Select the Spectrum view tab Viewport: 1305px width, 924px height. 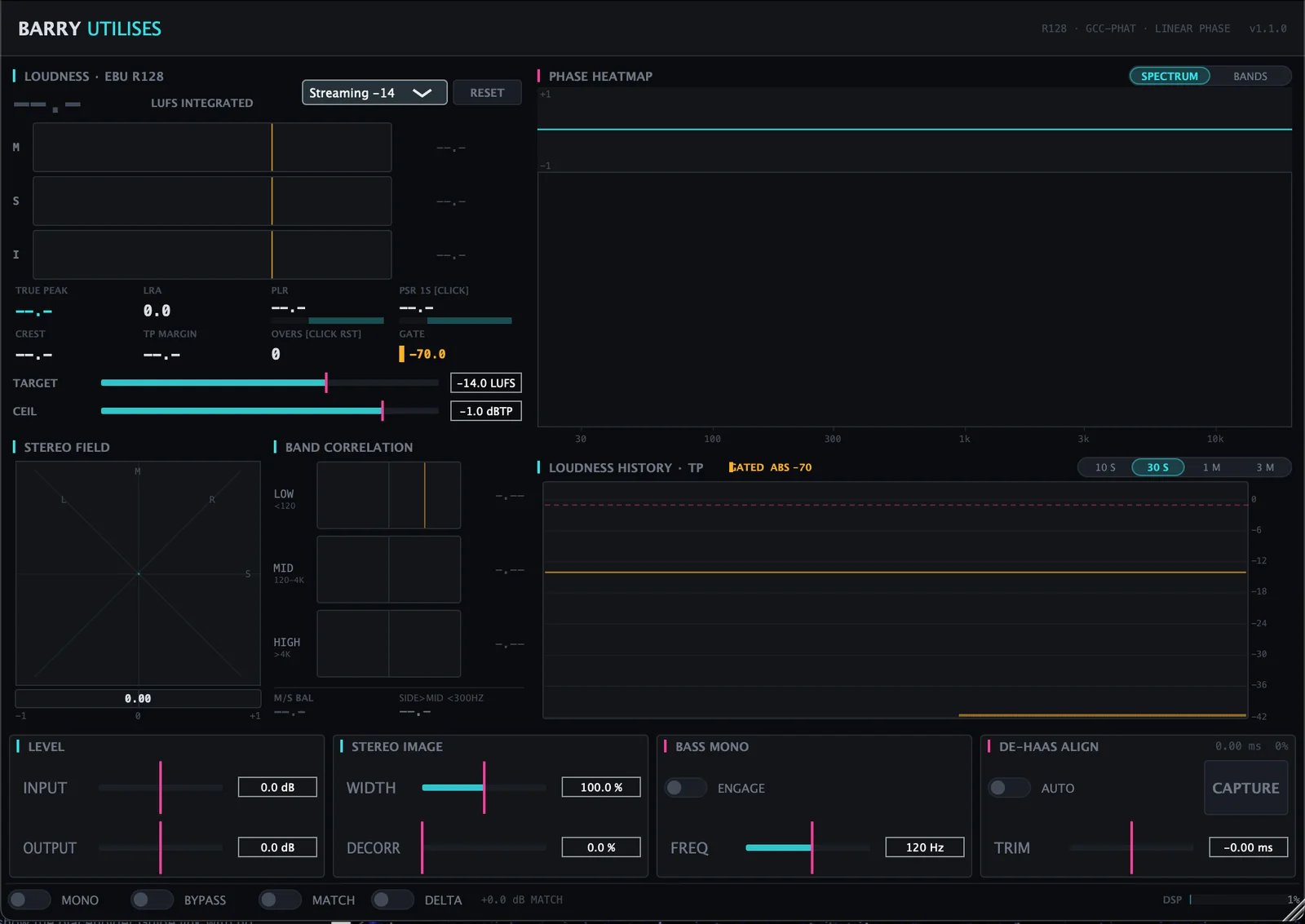1169,76
